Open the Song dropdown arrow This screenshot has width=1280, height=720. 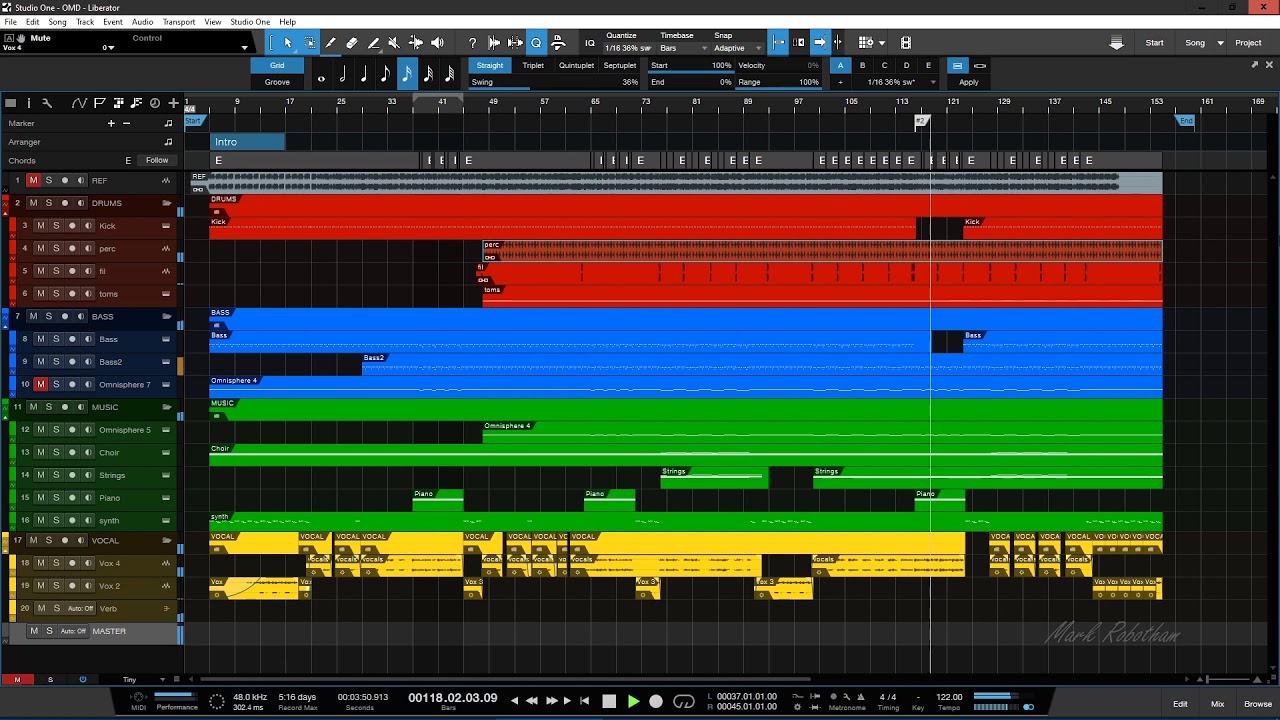coord(1220,43)
